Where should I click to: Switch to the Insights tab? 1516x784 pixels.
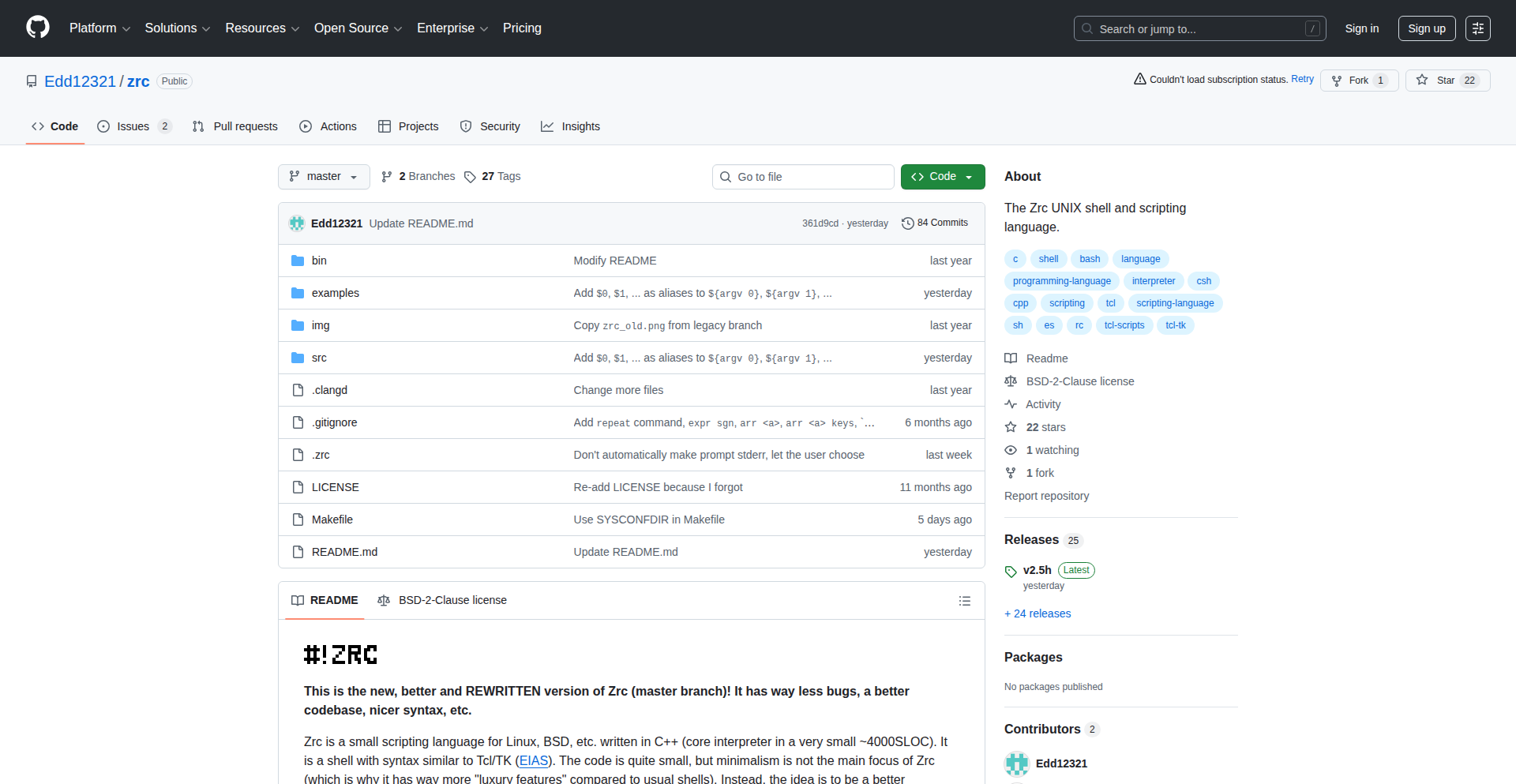coord(570,126)
